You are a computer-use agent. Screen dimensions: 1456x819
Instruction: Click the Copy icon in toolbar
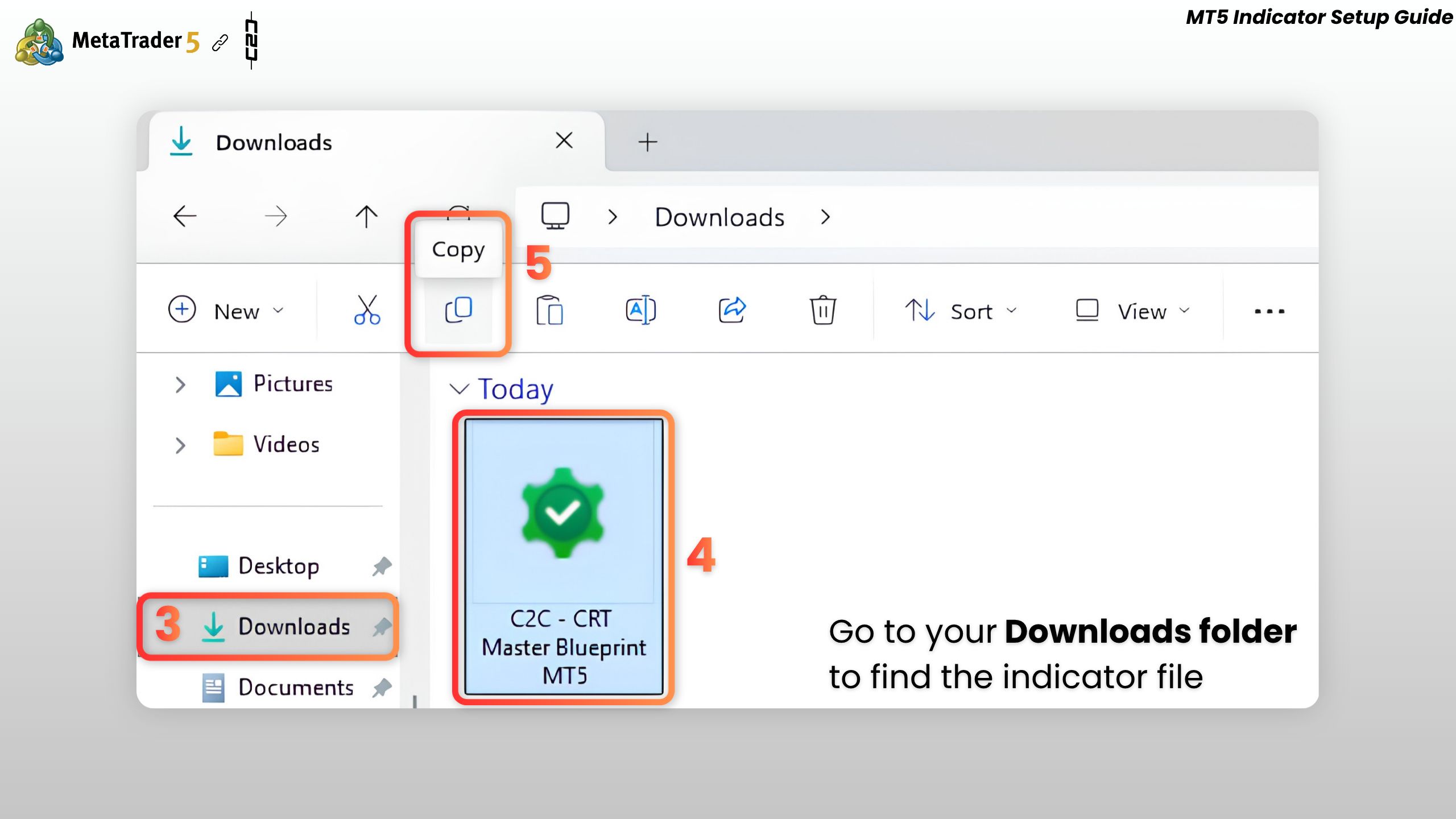[x=458, y=310]
